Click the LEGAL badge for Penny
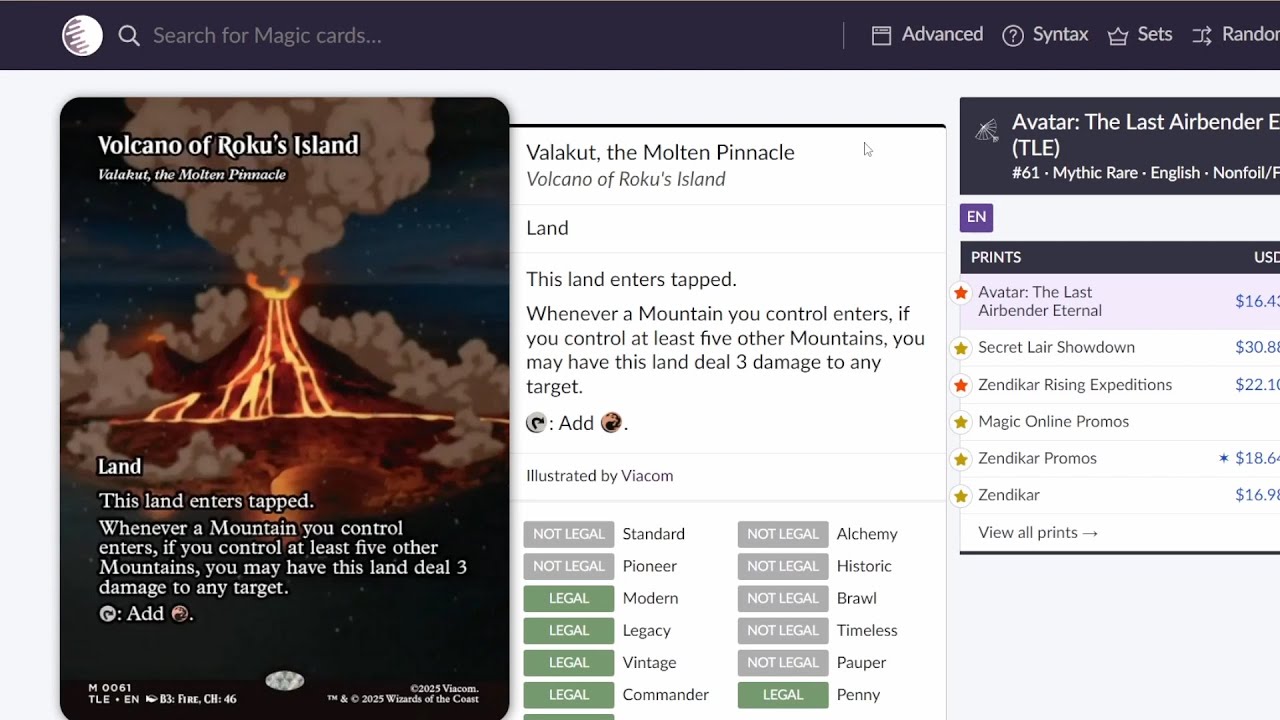 (783, 694)
